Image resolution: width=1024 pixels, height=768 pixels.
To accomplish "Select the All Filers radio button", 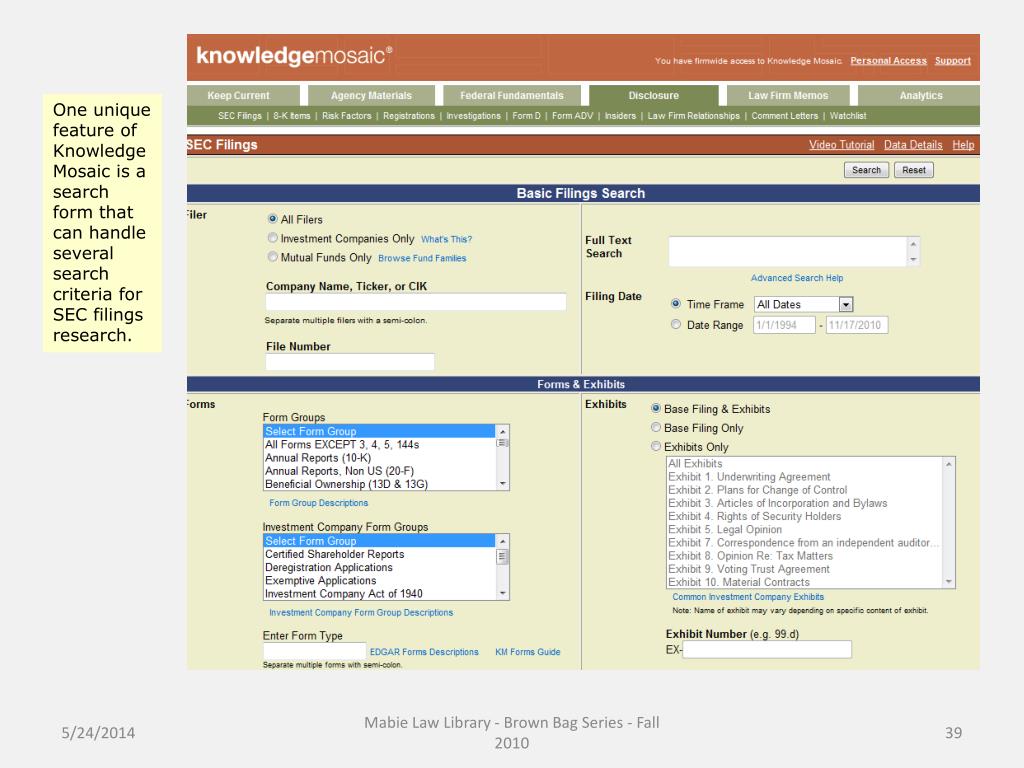I will [273, 219].
